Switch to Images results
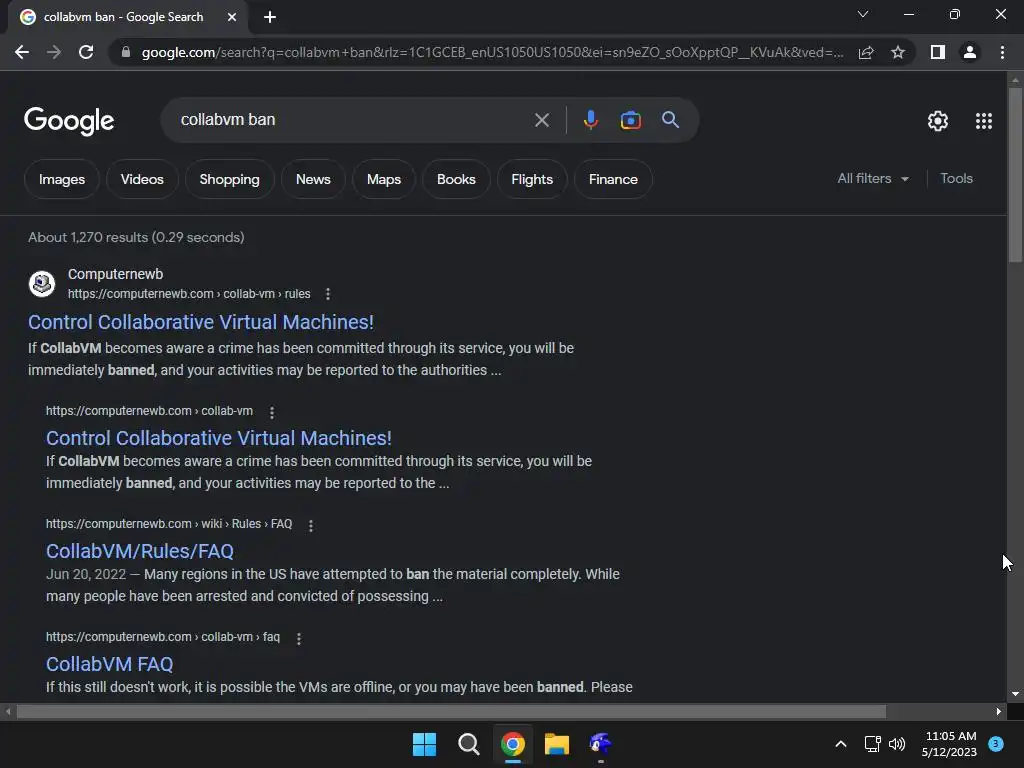This screenshot has height=768, width=1024. tap(61, 179)
